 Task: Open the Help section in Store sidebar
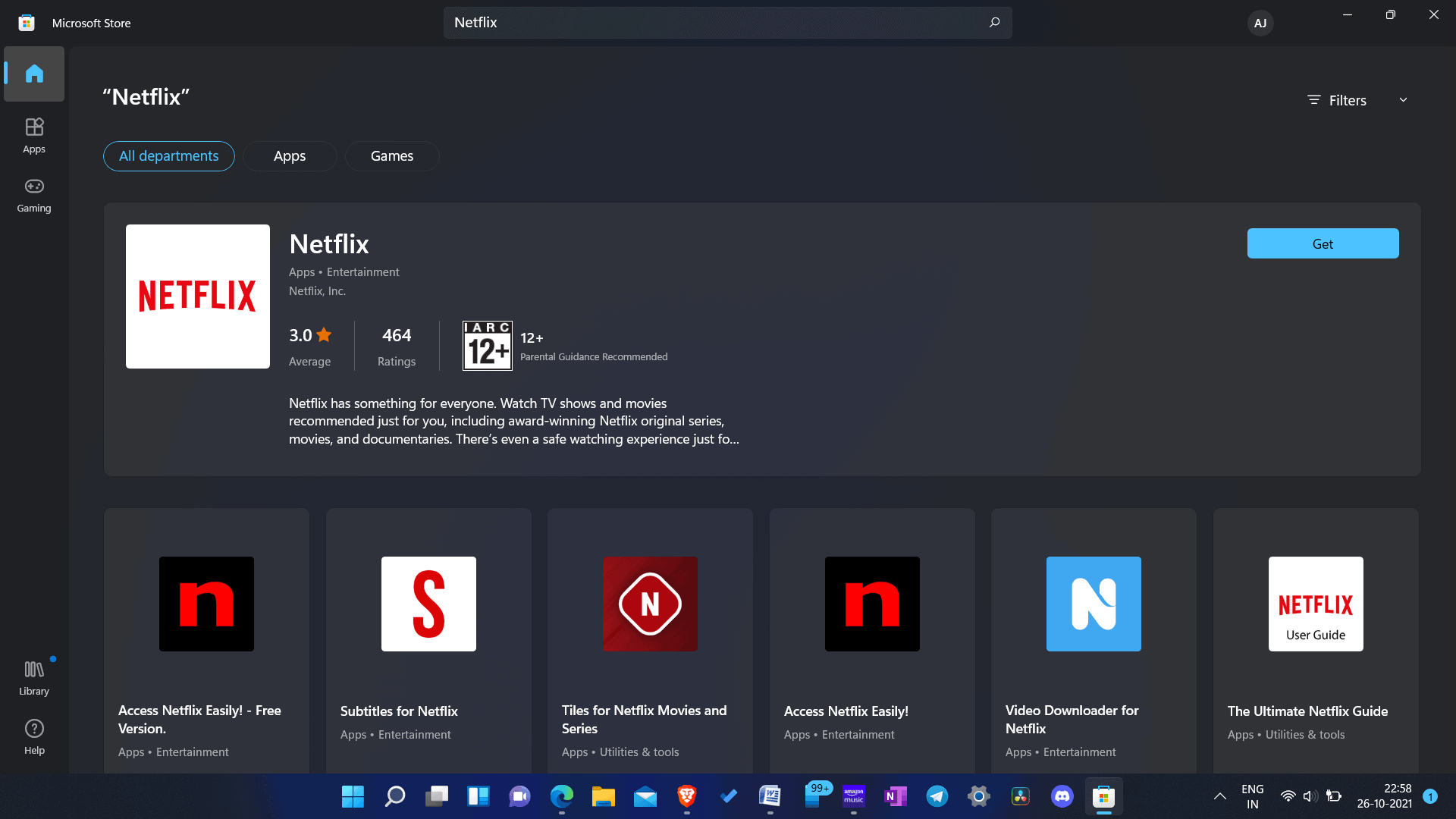point(33,736)
